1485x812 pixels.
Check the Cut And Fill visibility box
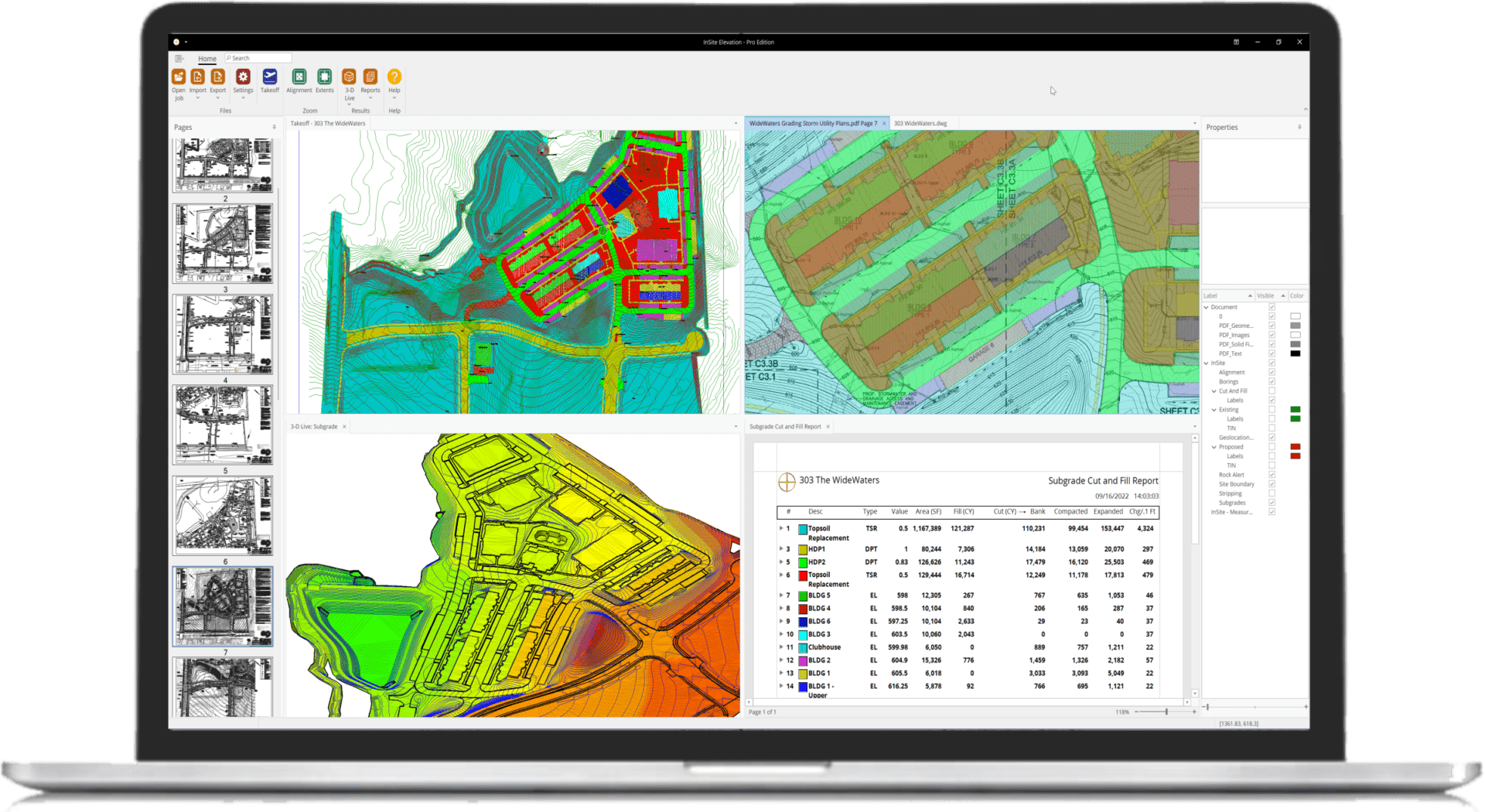click(x=1272, y=391)
